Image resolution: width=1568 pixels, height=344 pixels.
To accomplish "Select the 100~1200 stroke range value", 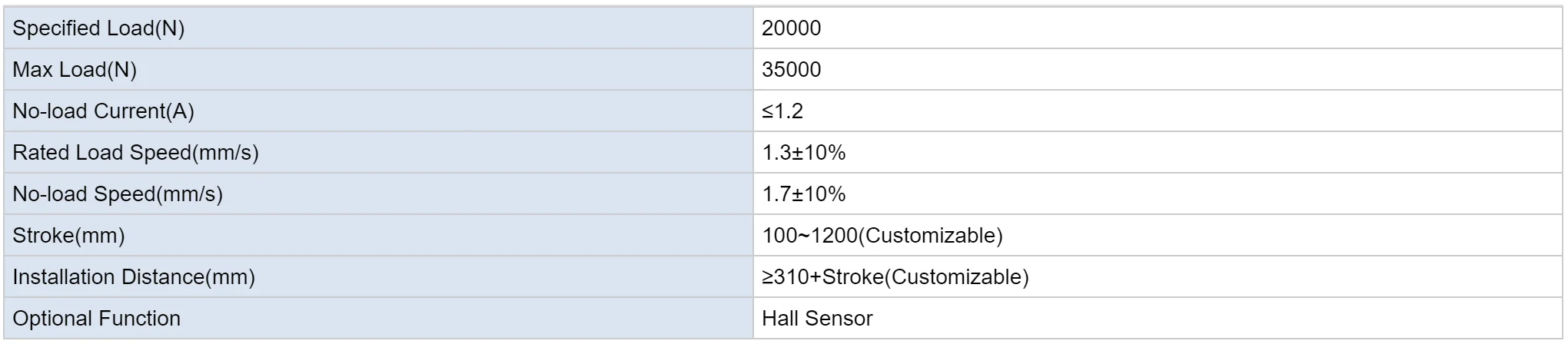I will (809, 236).
